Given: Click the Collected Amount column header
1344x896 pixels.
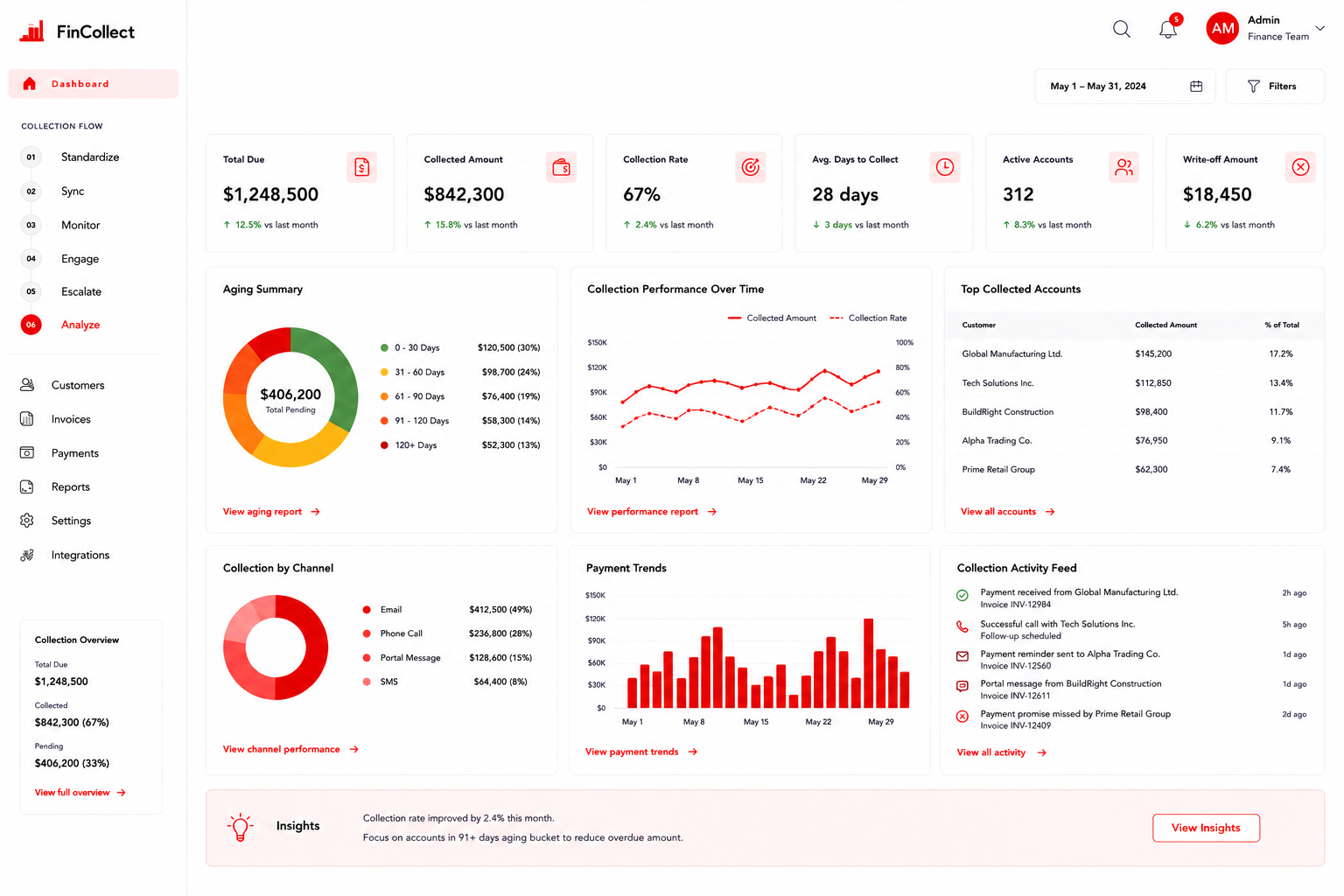Looking at the screenshot, I should [x=1165, y=325].
